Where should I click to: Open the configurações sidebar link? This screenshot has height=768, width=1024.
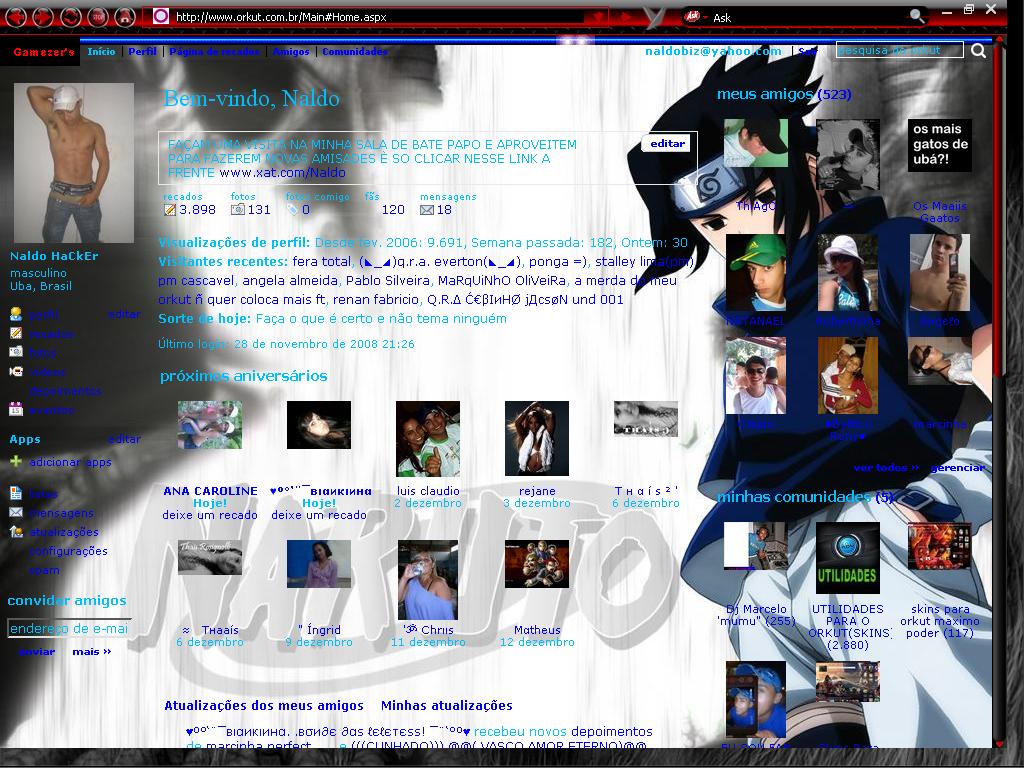[x=68, y=551]
